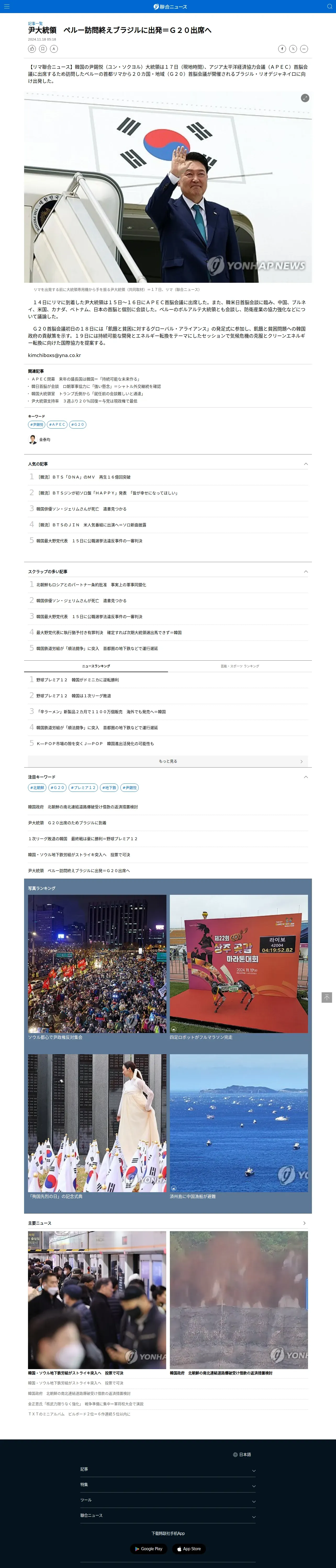Expand footer 特集 menu

[168, 1485]
